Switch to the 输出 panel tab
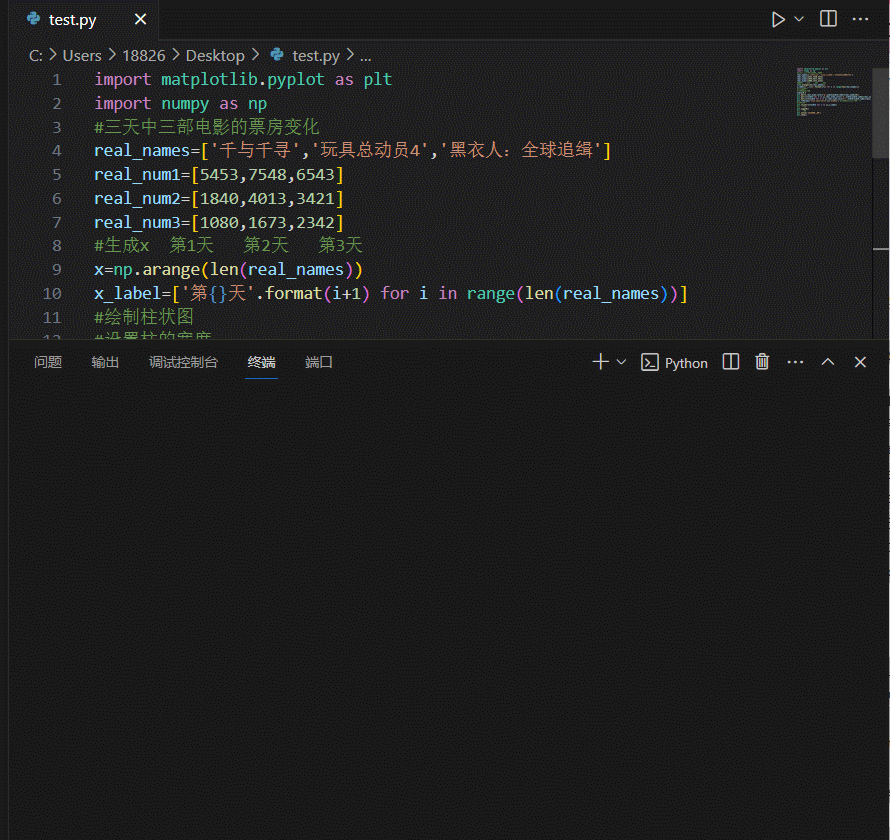 [x=105, y=362]
